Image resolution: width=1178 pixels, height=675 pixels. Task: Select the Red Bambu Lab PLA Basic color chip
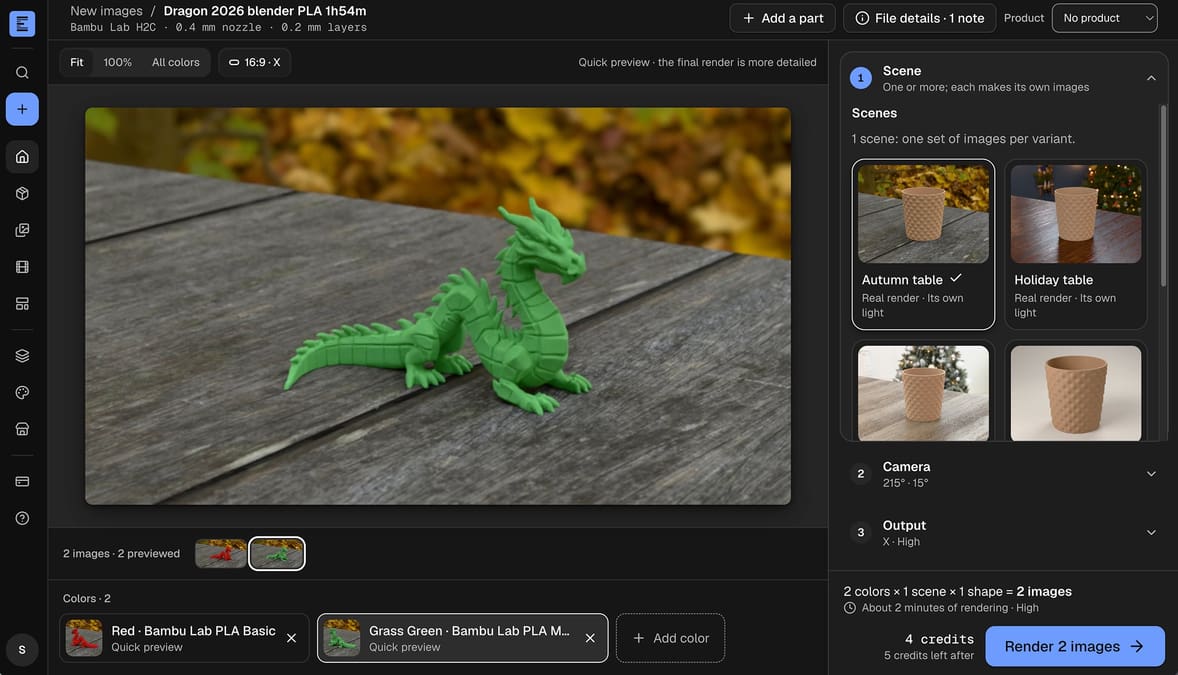pyautogui.click(x=184, y=638)
